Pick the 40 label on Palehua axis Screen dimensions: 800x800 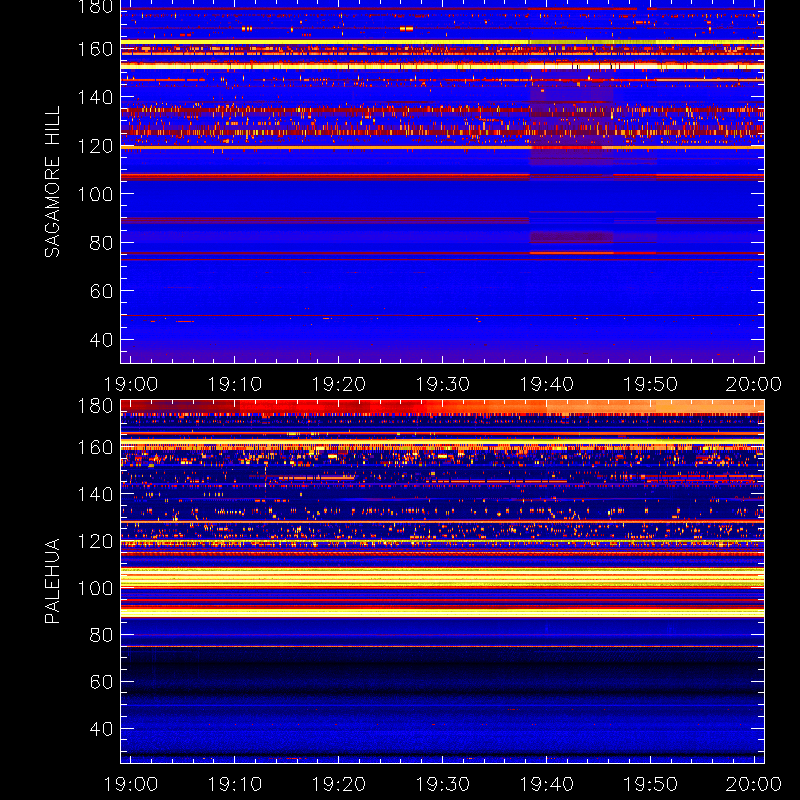pos(101,729)
